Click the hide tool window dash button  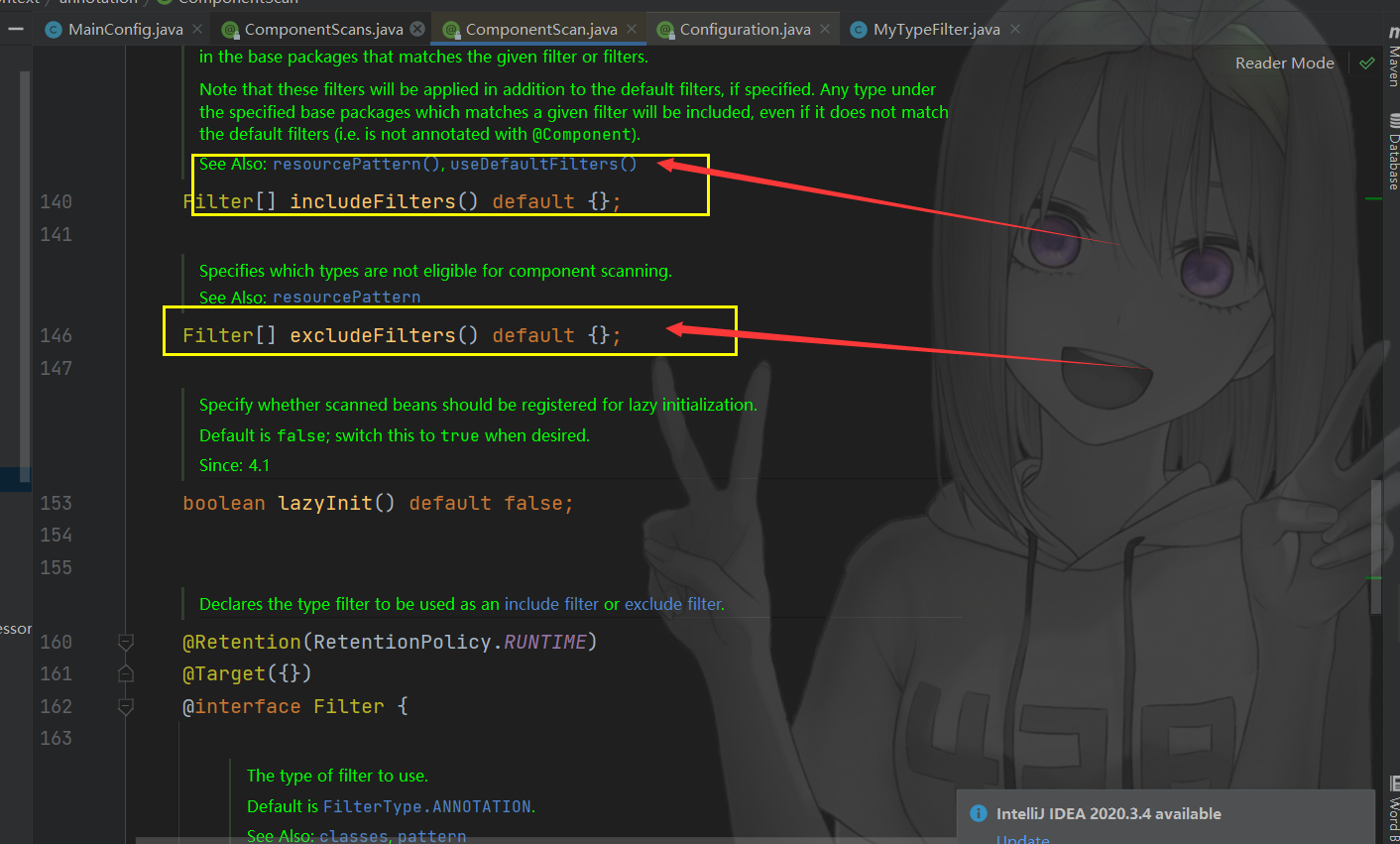[x=15, y=29]
